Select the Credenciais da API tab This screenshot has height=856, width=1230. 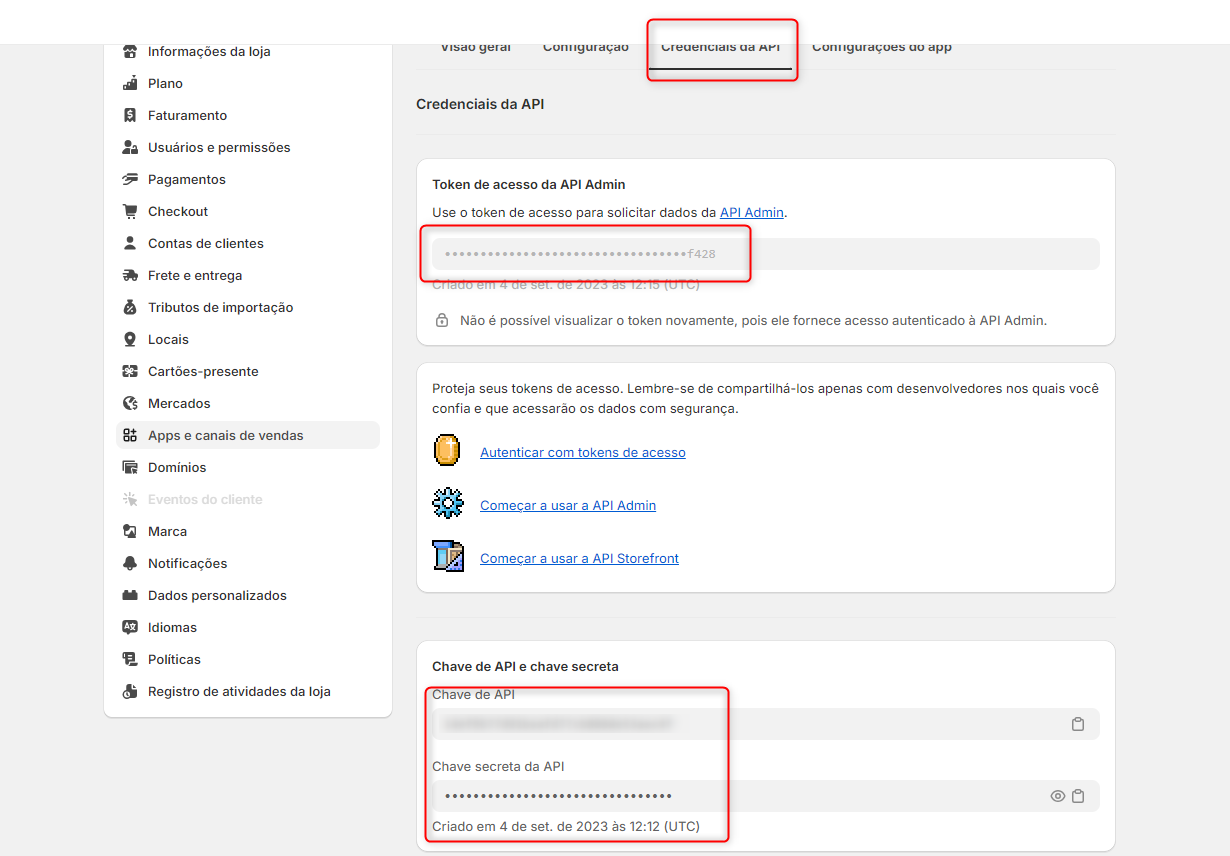coord(720,48)
